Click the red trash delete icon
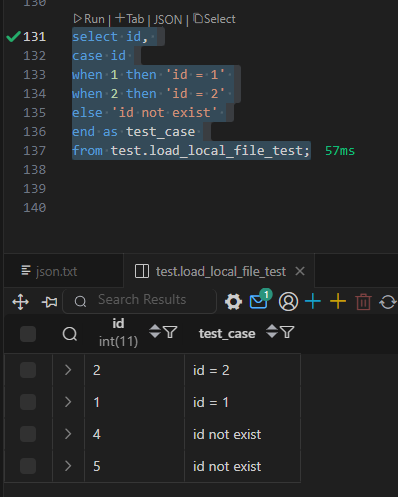 pos(363,302)
